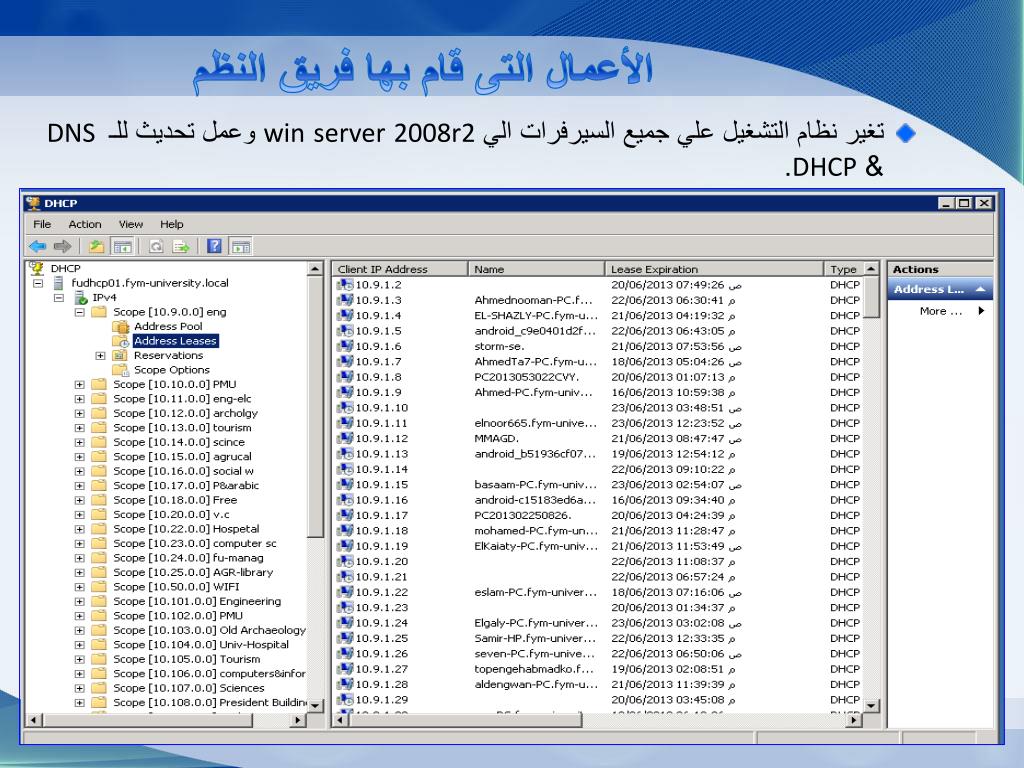The height and width of the screenshot is (768, 1024).
Task: Expand Scope [10.101.0.0] Engineering
Action: coord(79,601)
